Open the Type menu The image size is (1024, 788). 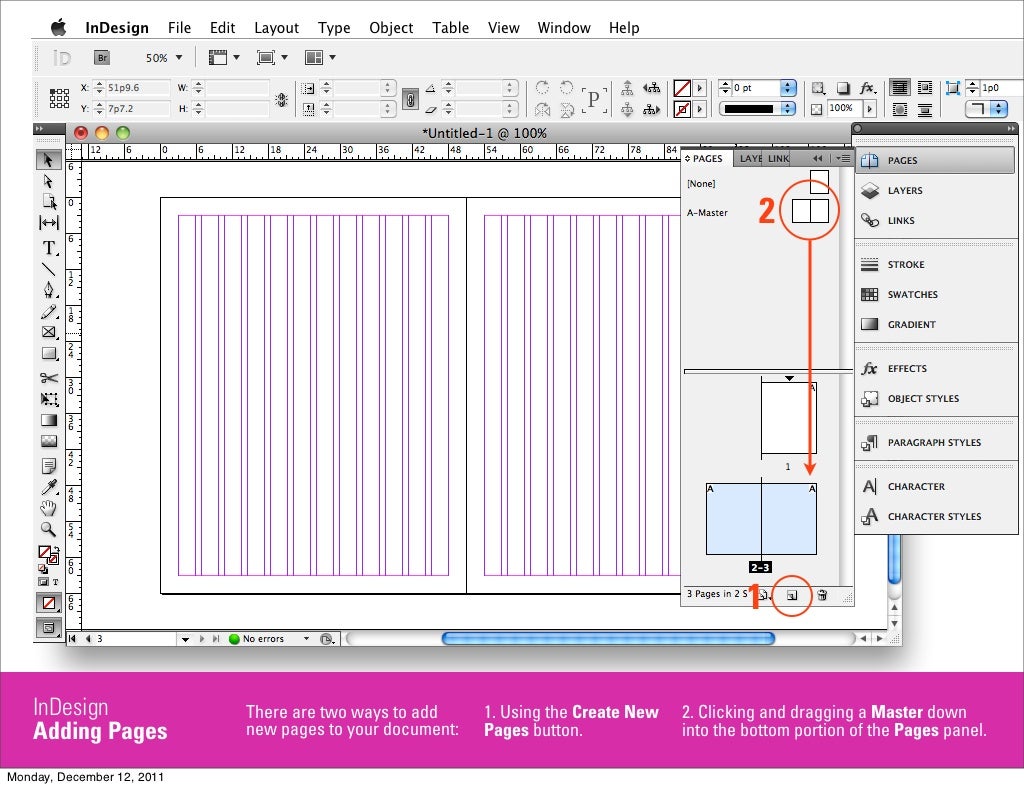tap(334, 27)
